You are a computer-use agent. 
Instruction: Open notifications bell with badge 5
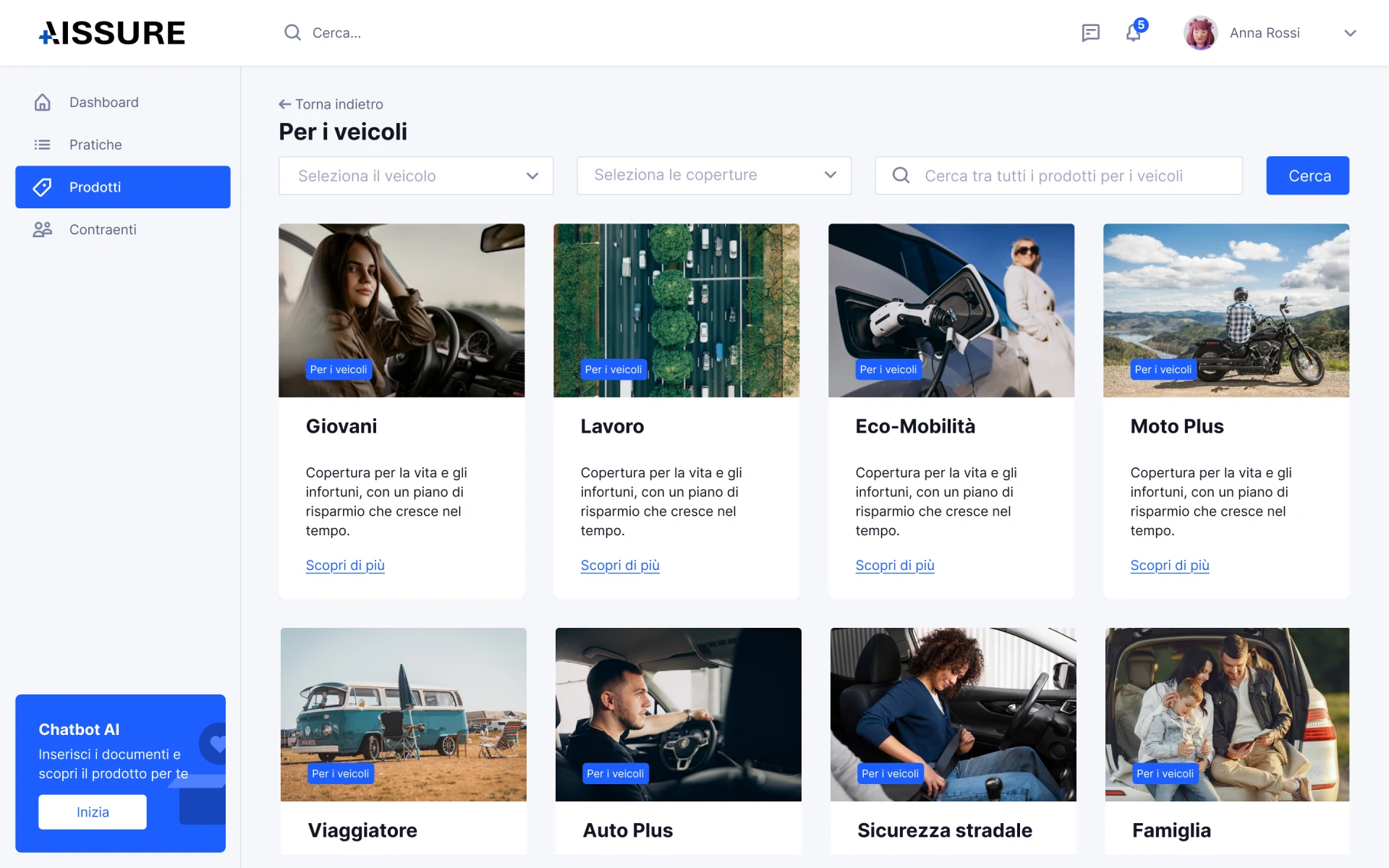(x=1134, y=33)
